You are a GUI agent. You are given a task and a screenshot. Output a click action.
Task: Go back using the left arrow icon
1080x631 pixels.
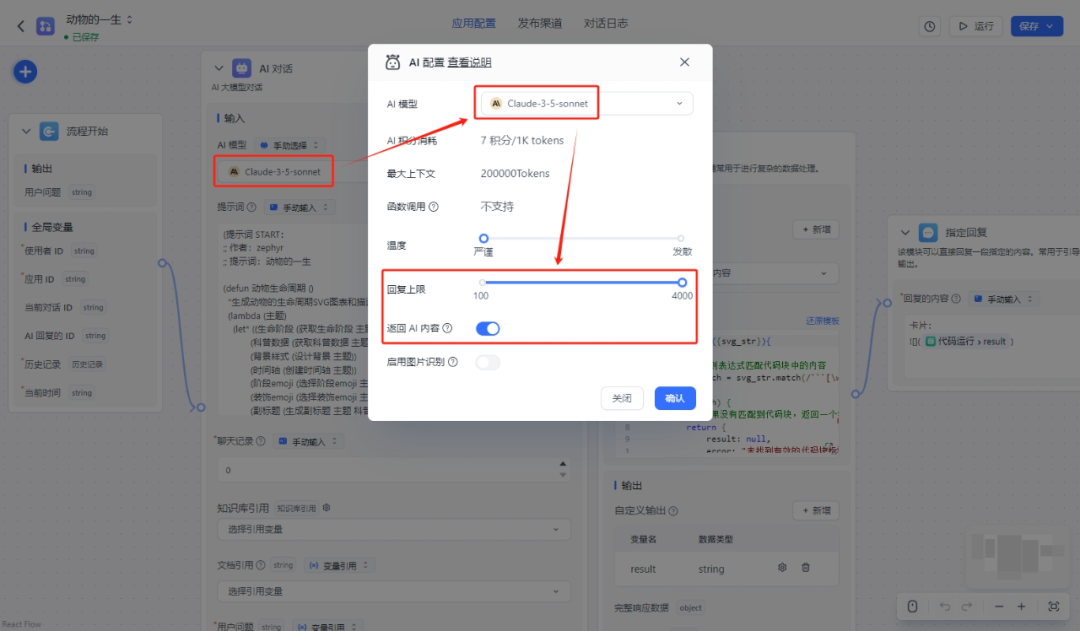pyautogui.click(x=21, y=26)
